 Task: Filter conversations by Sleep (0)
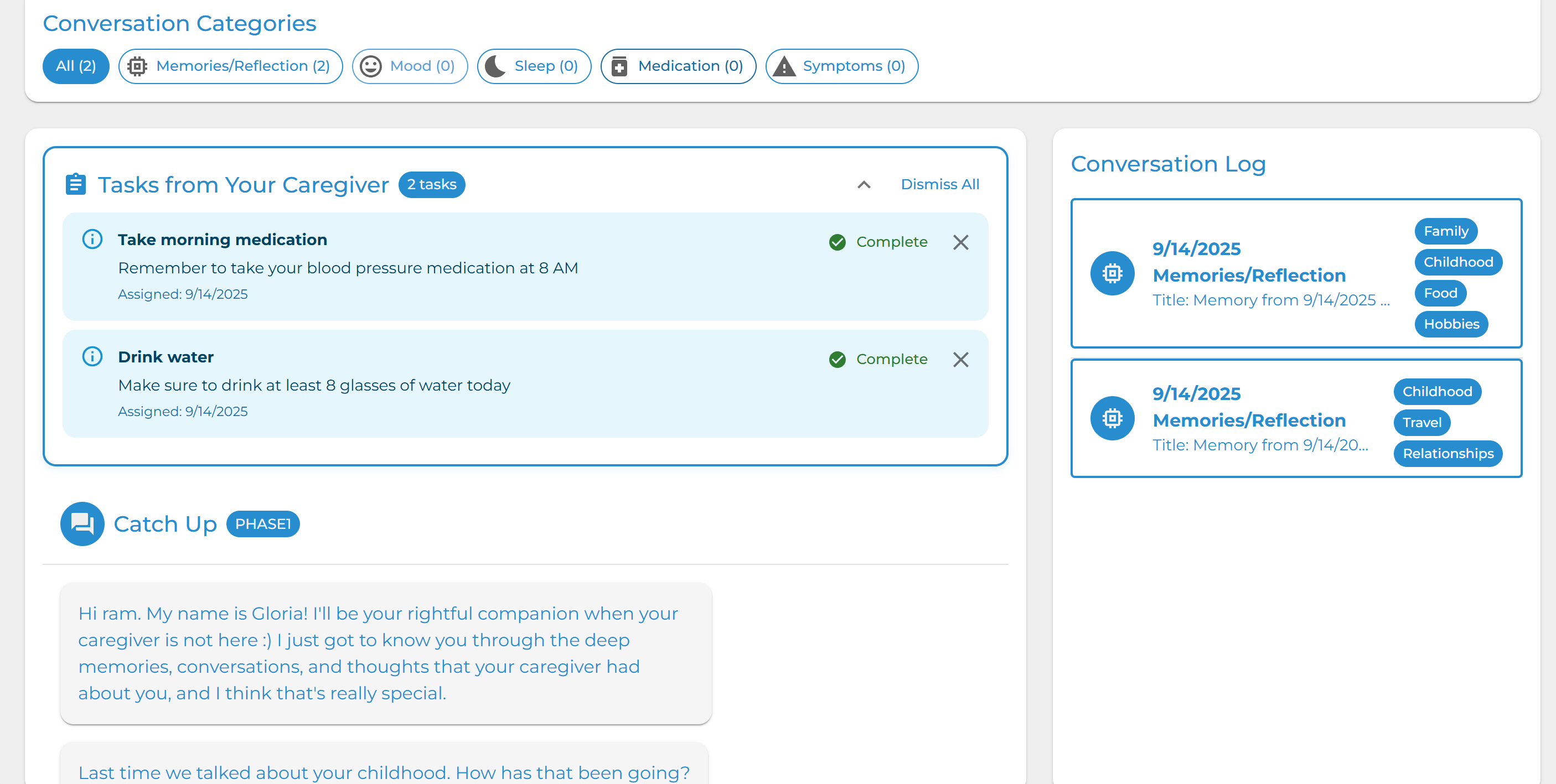534,66
